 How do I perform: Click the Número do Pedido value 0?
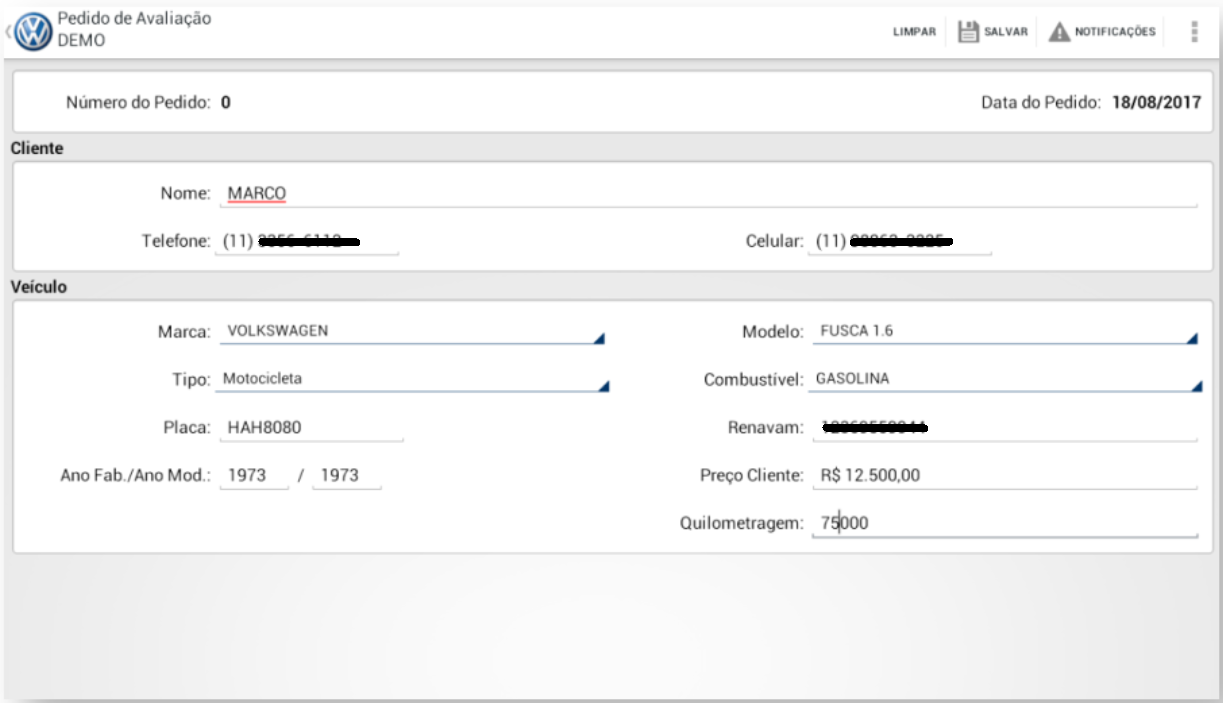pos(226,102)
